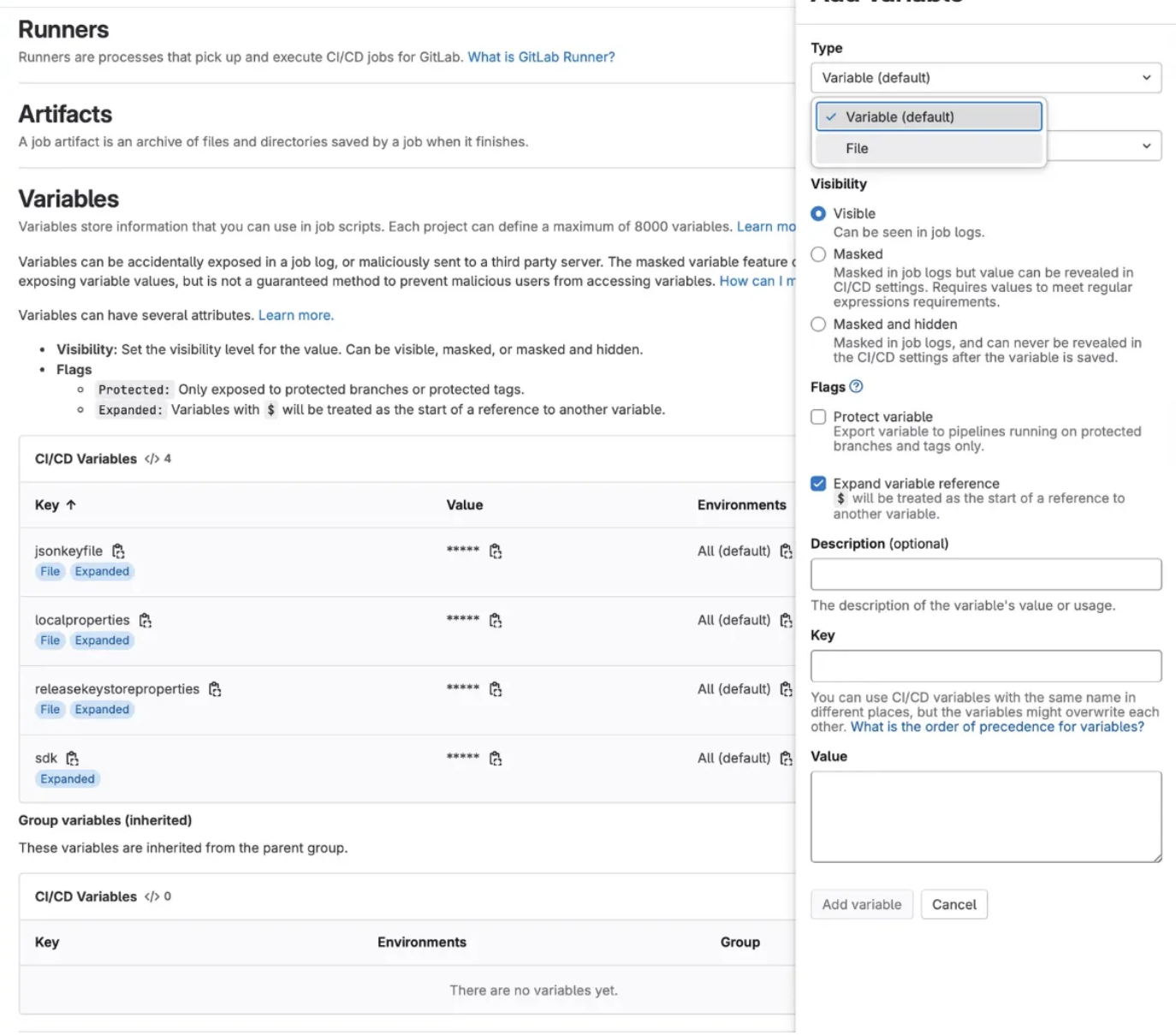Copy the environment of jsonkeyfile row
The width and height of the screenshot is (1176, 1036).
point(786,551)
